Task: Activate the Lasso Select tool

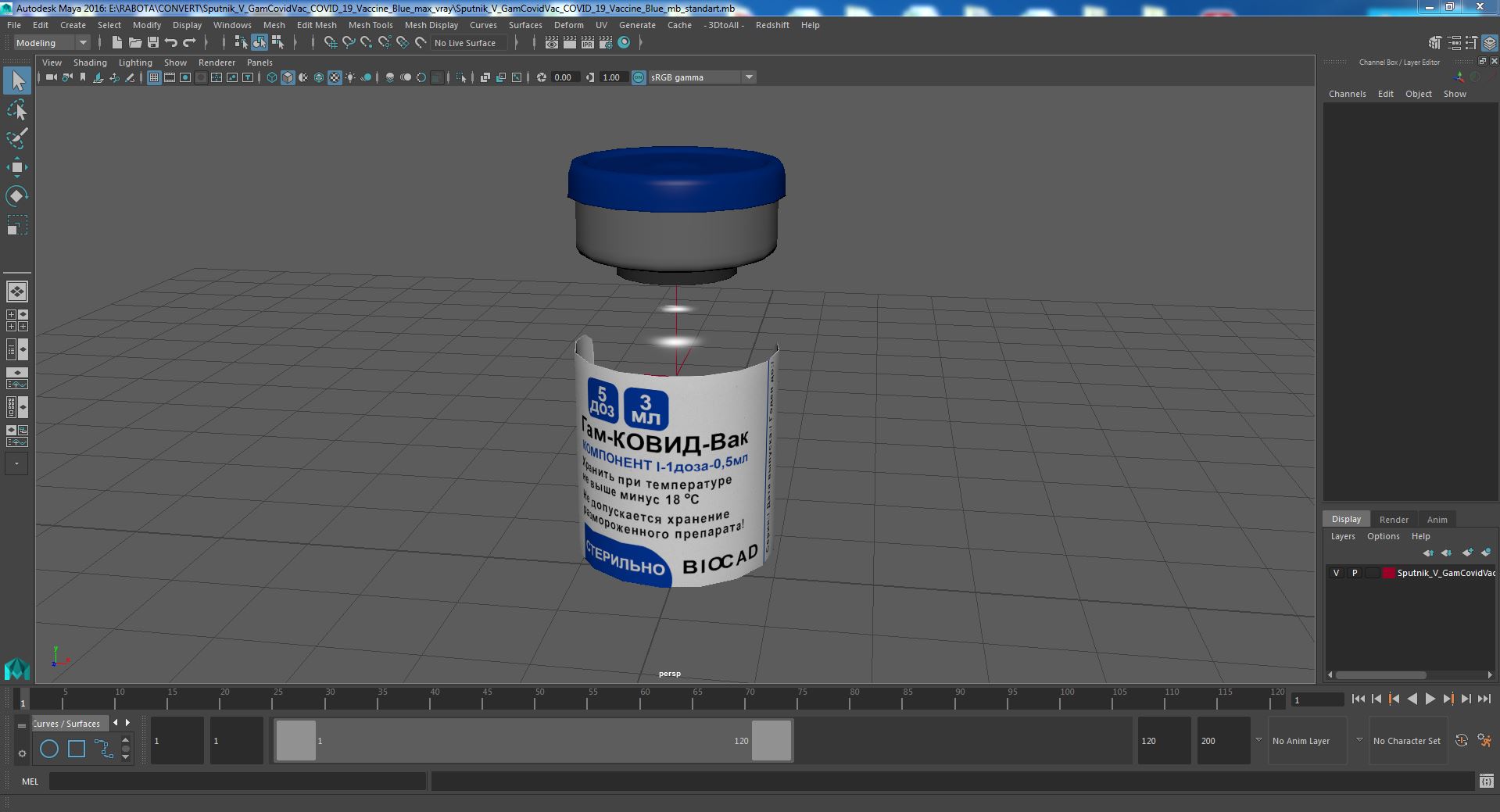Action: pos(17,110)
